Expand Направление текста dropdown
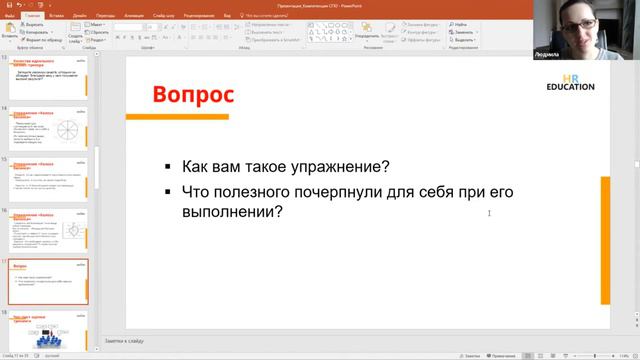The width and height of the screenshot is (640, 360). [268, 25]
